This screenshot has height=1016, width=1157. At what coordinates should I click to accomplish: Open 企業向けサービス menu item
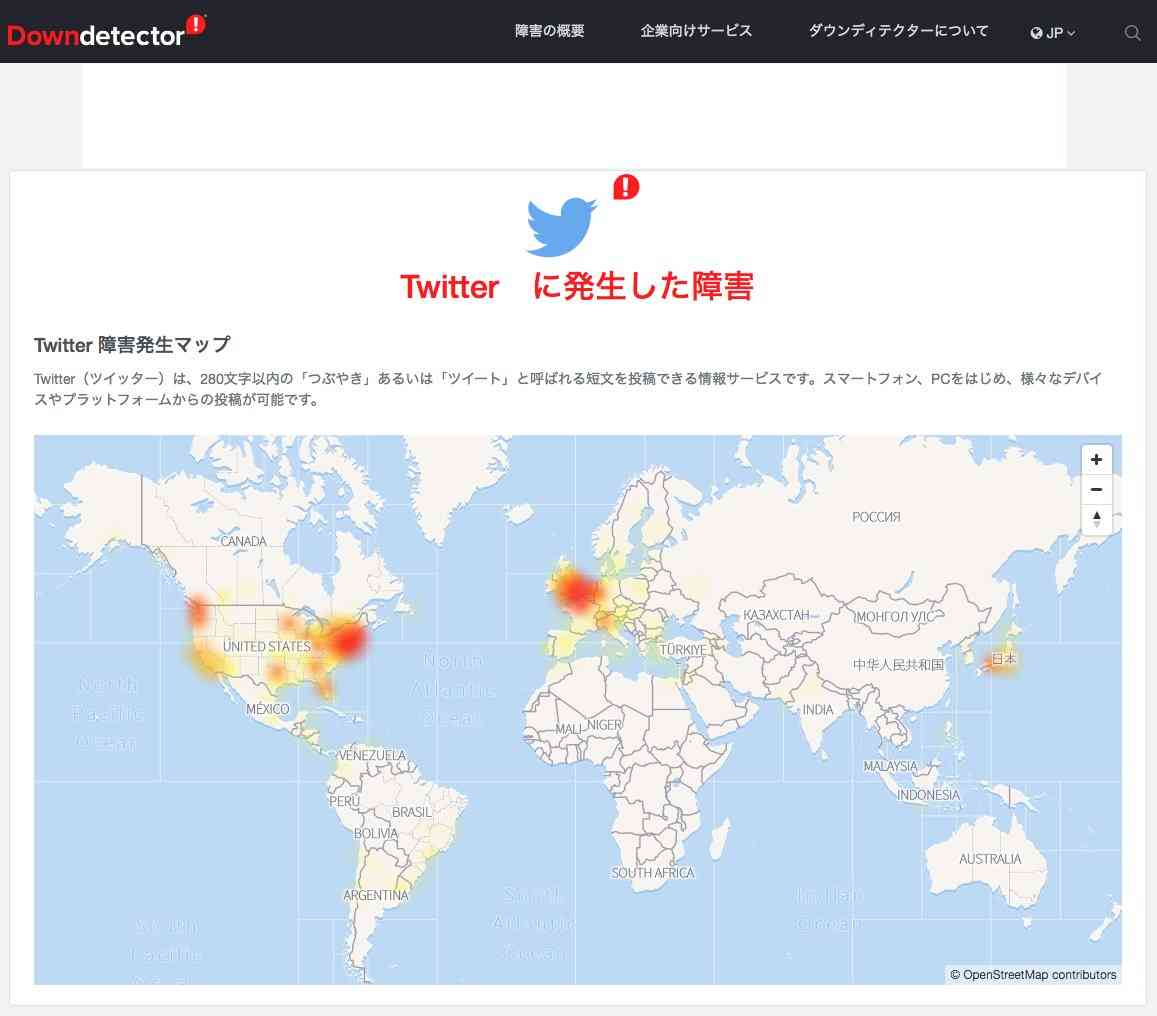pyautogui.click(x=696, y=31)
